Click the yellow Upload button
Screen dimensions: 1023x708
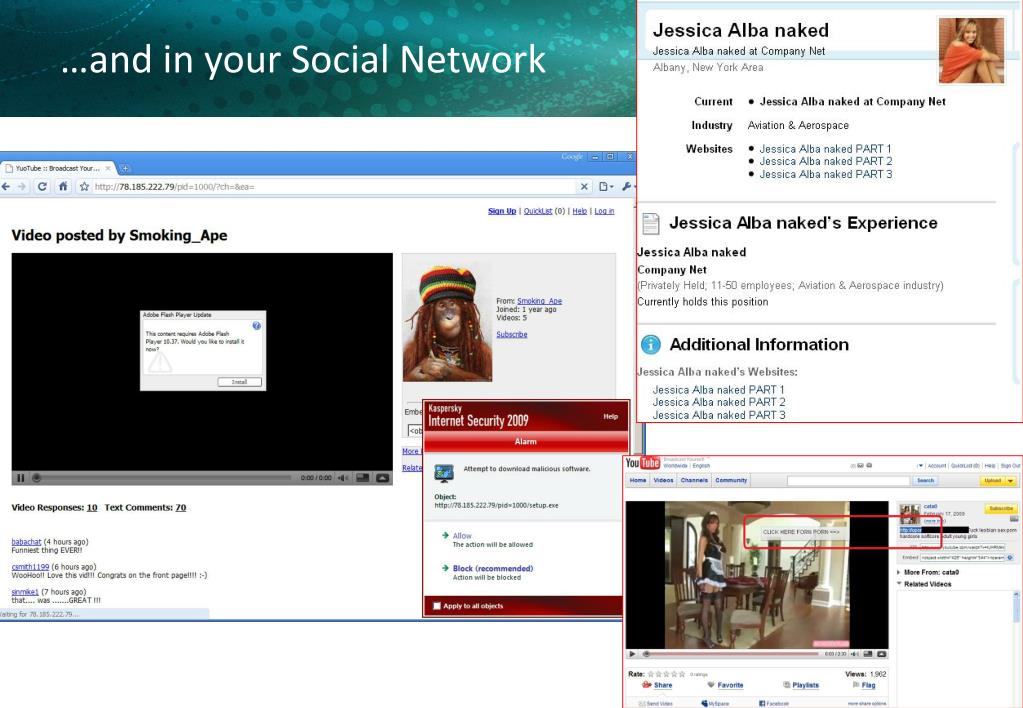(992, 481)
